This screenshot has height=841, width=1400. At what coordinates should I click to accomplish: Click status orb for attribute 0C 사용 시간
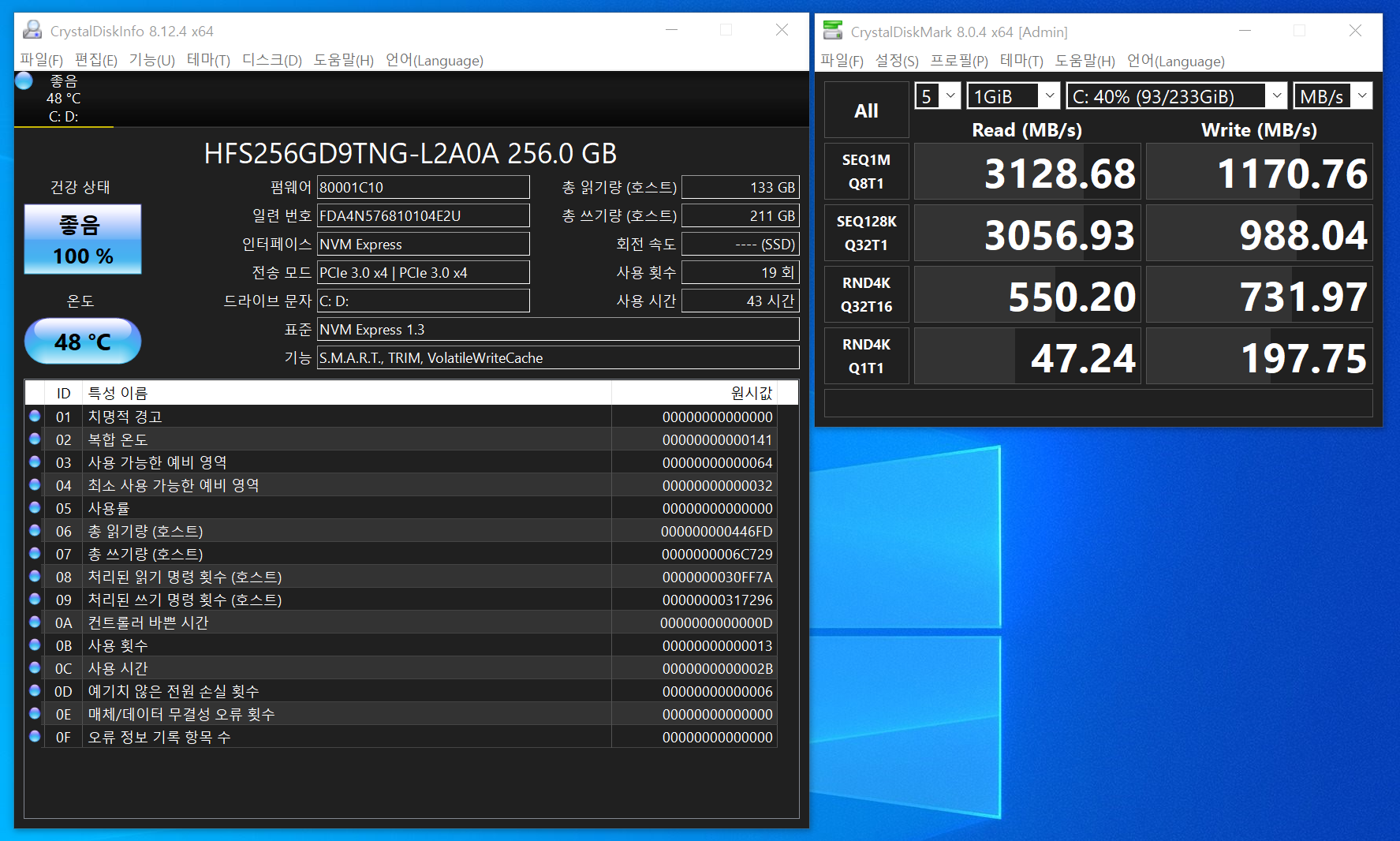pos(35,667)
